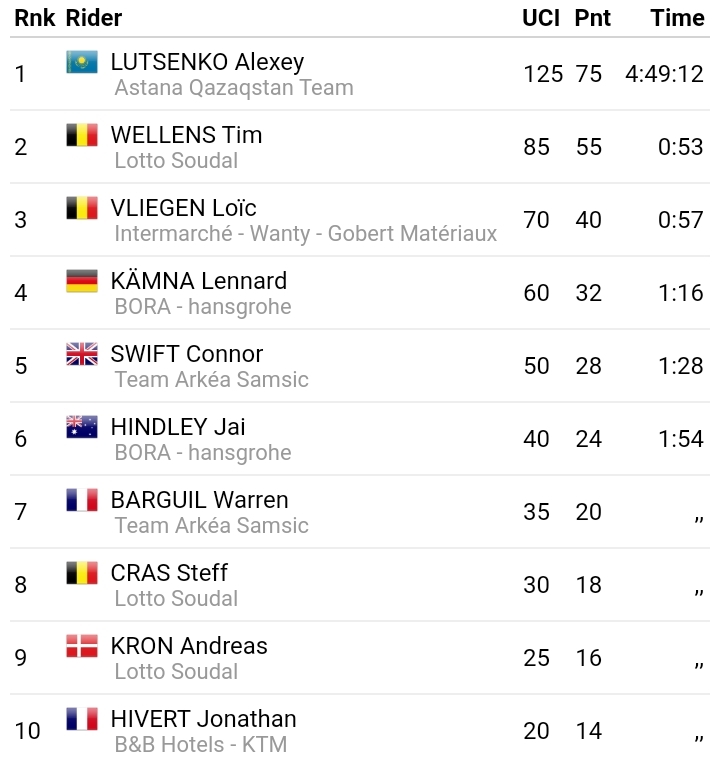The image size is (720, 762).
Task: Open Intermarché - Wanty - Gobert Matériaux team
Action: pos(305,234)
